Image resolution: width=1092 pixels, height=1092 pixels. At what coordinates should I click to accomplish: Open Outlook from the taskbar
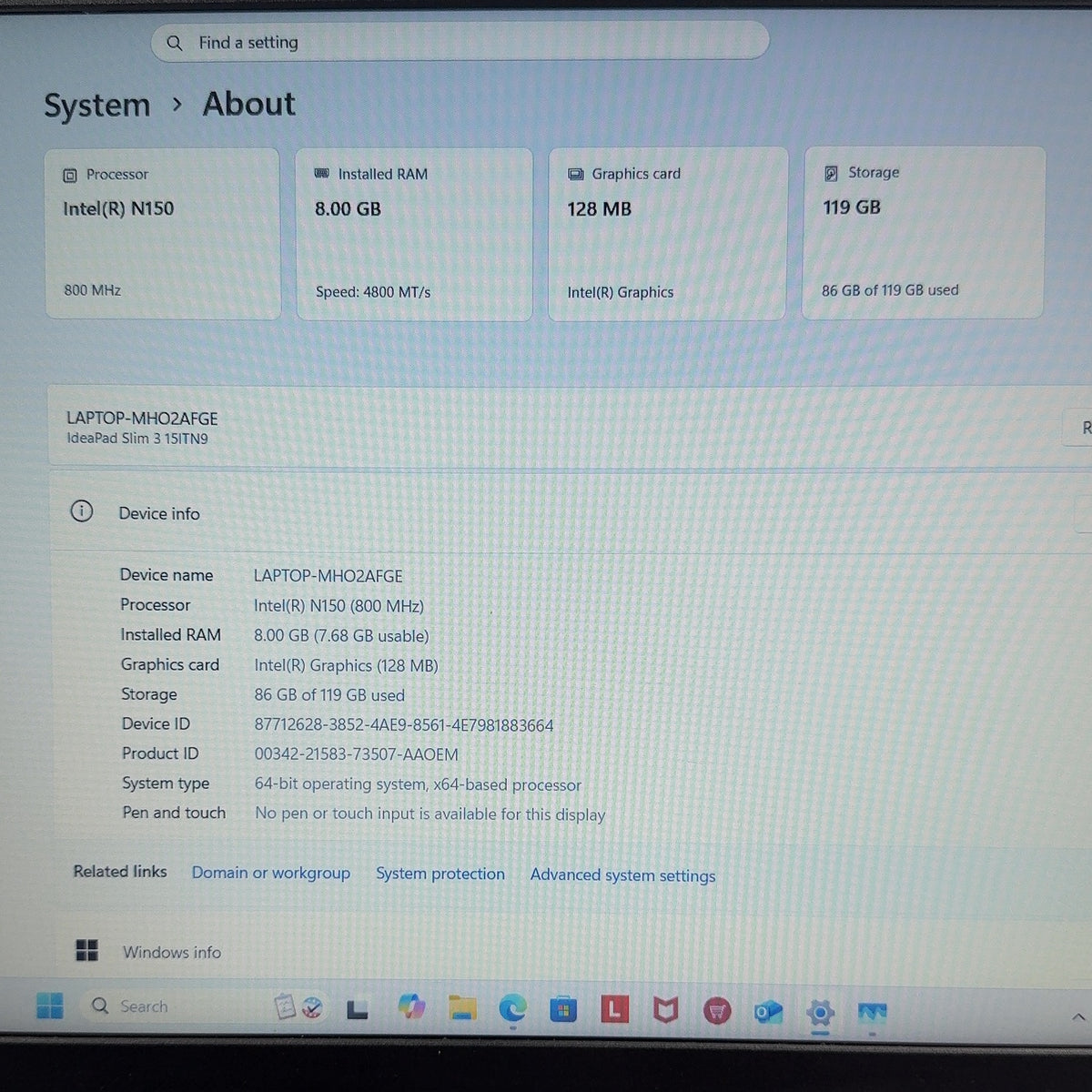click(768, 1011)
